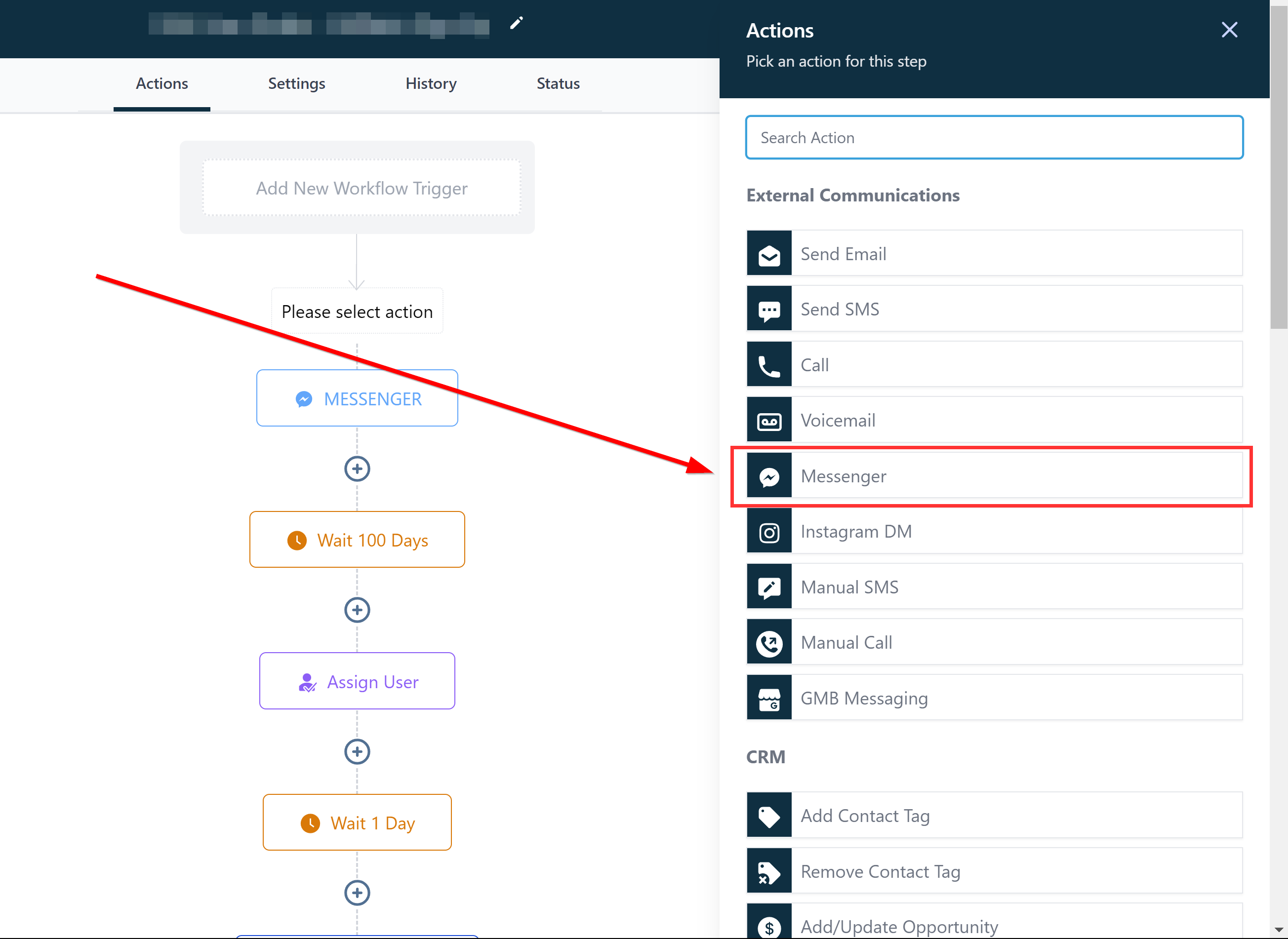
Task: Add a step after Wait 100 Days
Action: [357, 611]
